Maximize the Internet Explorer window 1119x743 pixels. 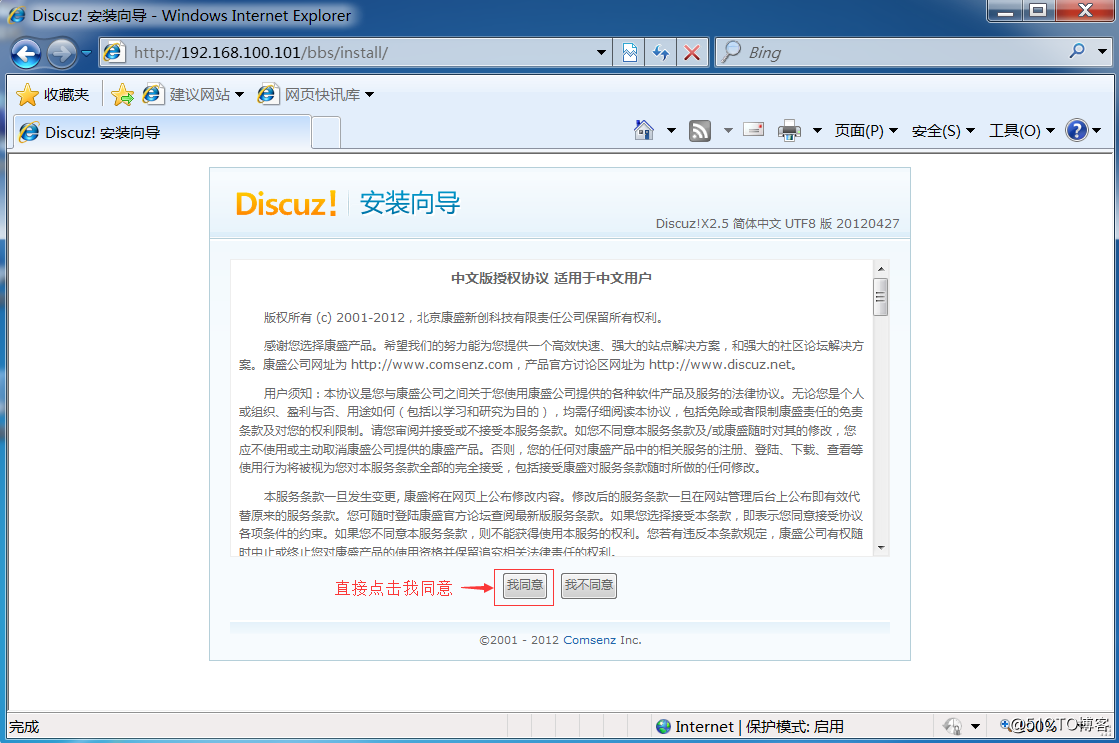pyautogui.click(x=1038, y=11)
